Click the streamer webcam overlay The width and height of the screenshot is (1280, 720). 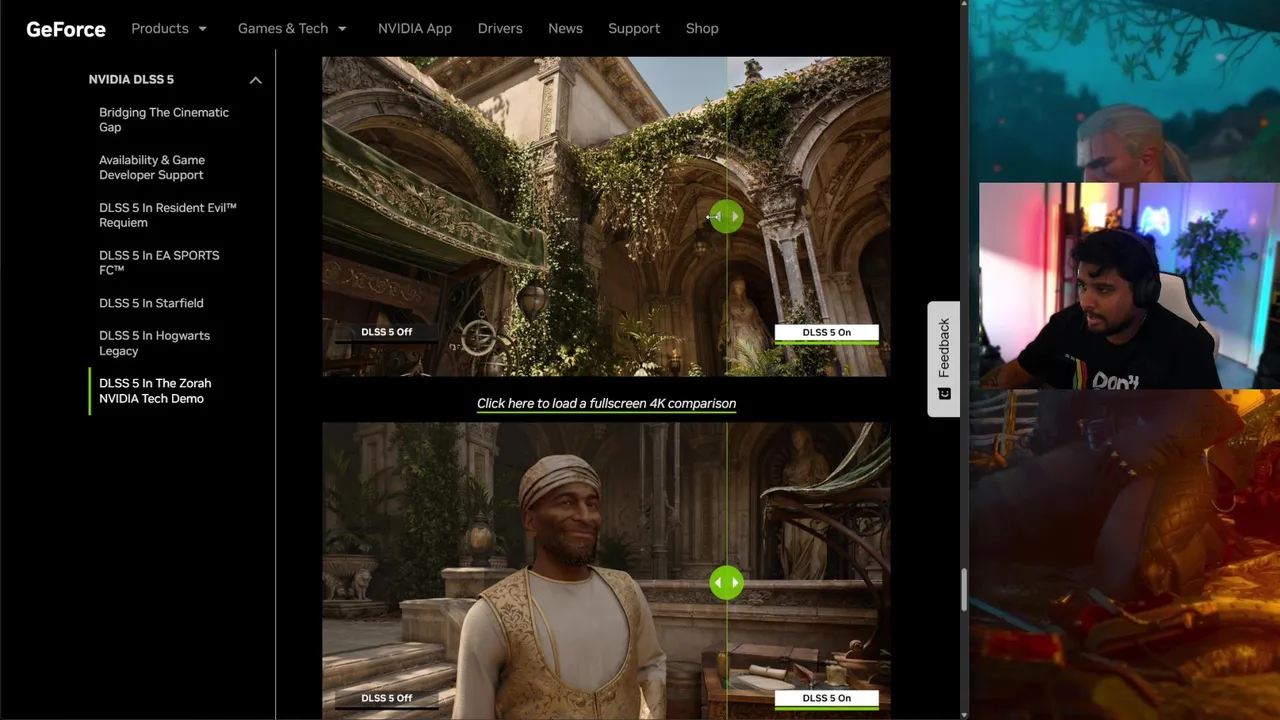tap(1128, 285)
